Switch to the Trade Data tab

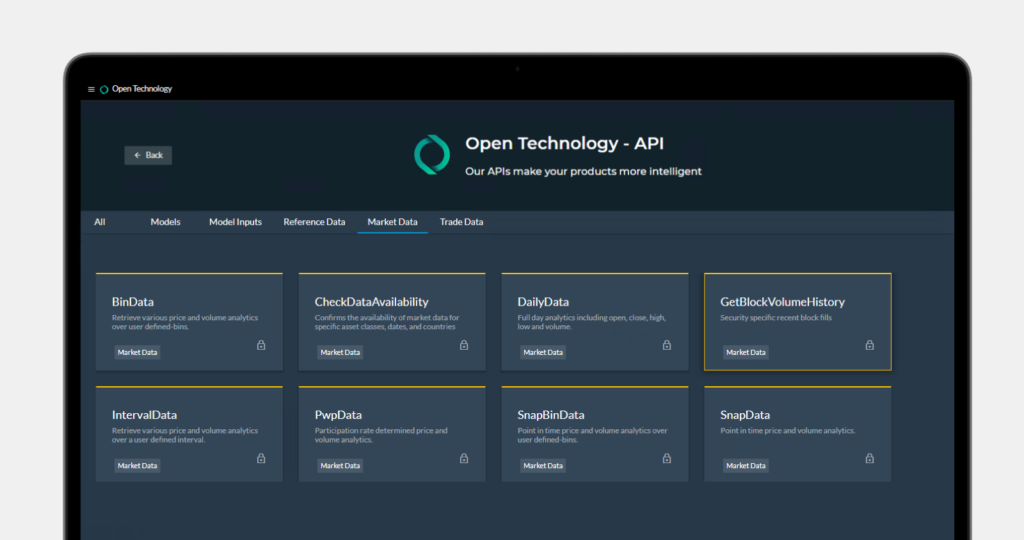click(462, 222)
